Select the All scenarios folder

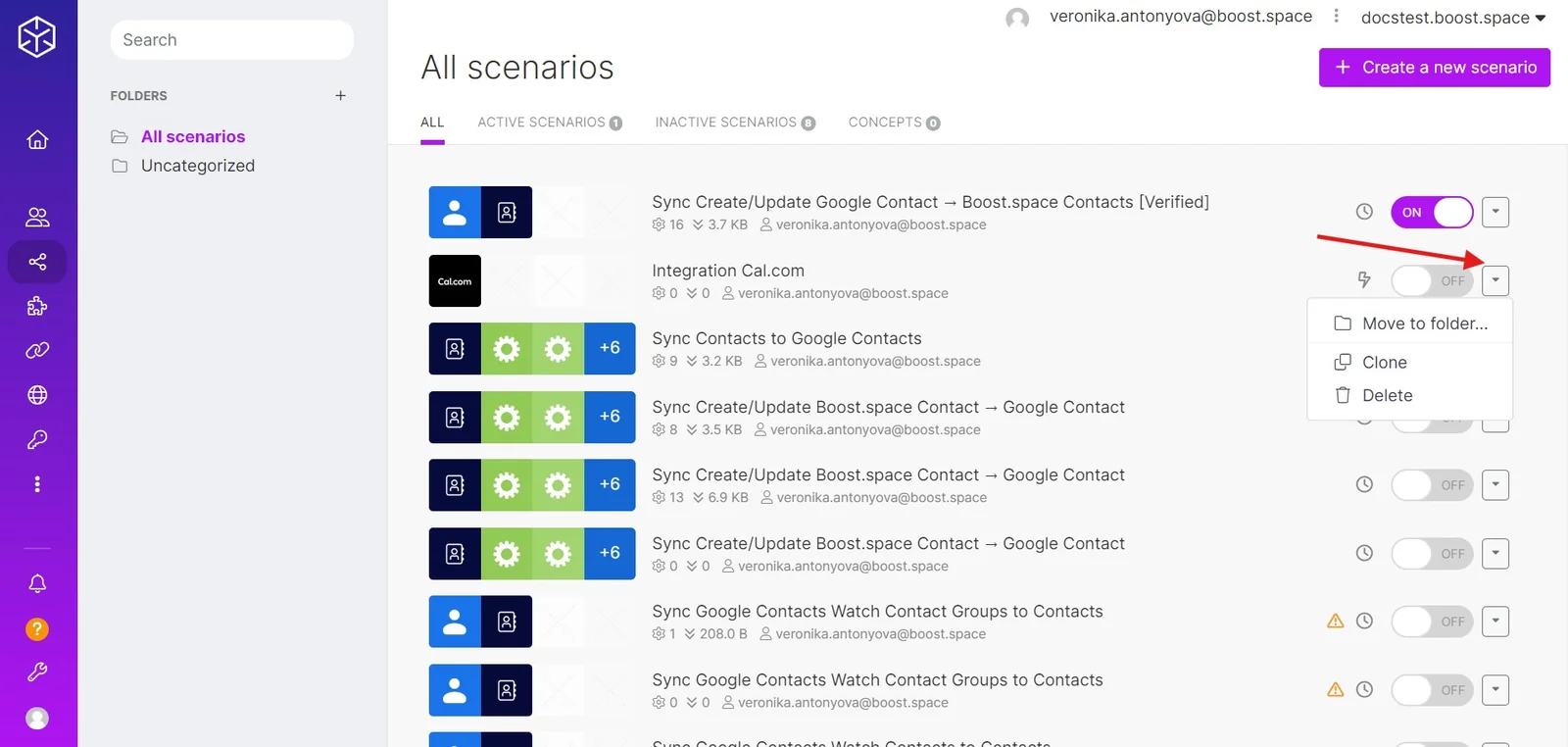(193, 136)
